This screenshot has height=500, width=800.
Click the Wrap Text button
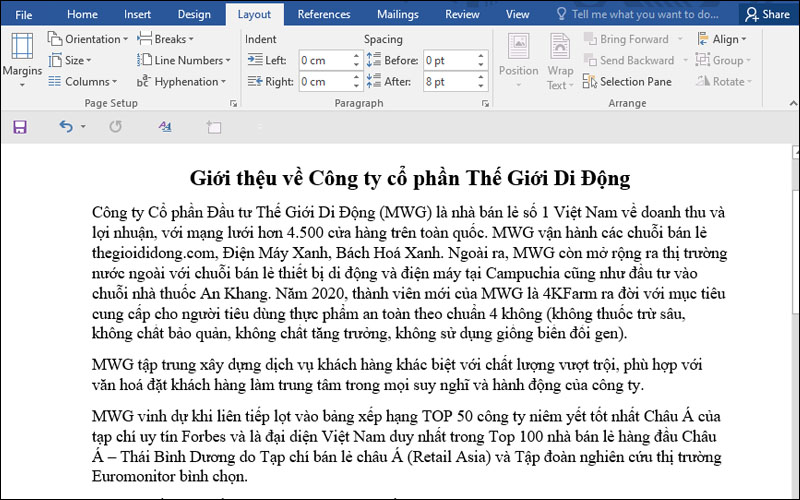coord(560,61)
